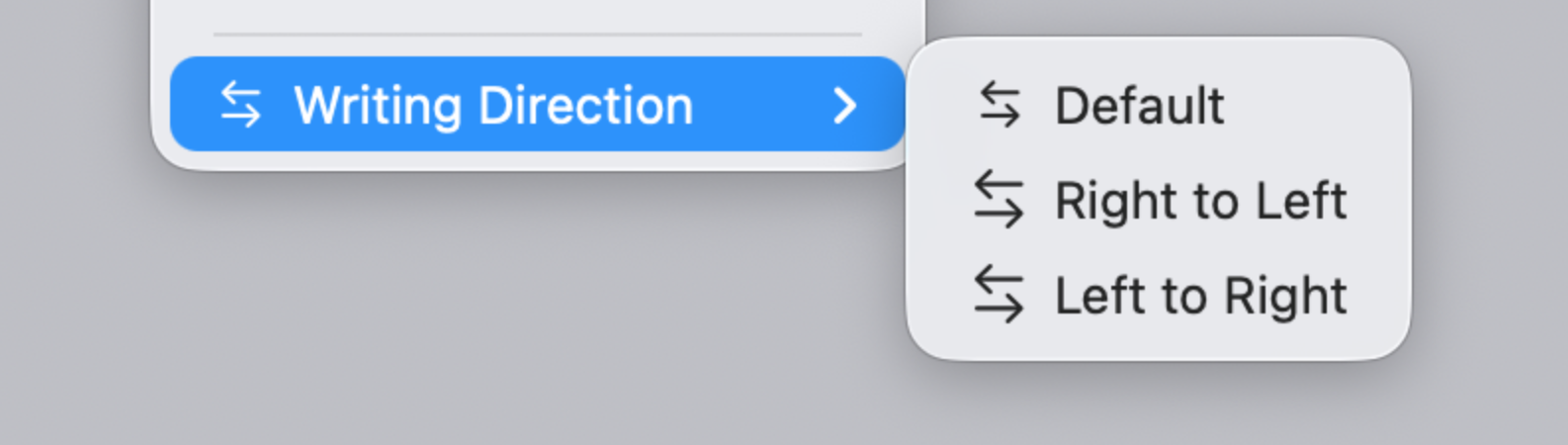Image resolution: width=1568 pixels, height=445 pixels.
Task: Choose Left to Right writing direction
Action: (x=1158, y=294)
